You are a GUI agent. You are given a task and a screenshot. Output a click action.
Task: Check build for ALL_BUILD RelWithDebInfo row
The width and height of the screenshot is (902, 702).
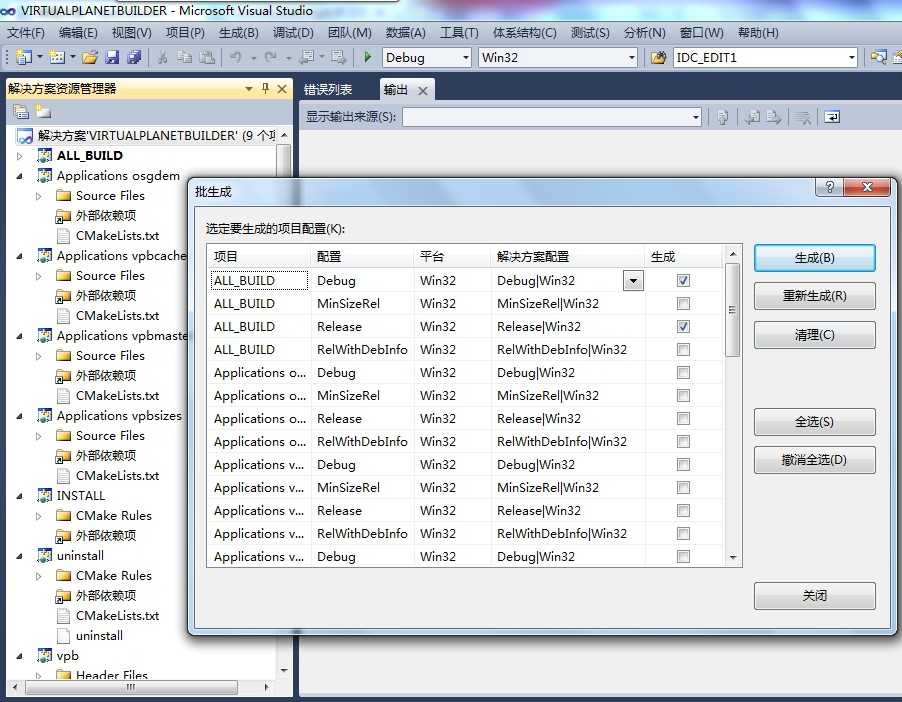pyautogui.click(x=683, y=350)
